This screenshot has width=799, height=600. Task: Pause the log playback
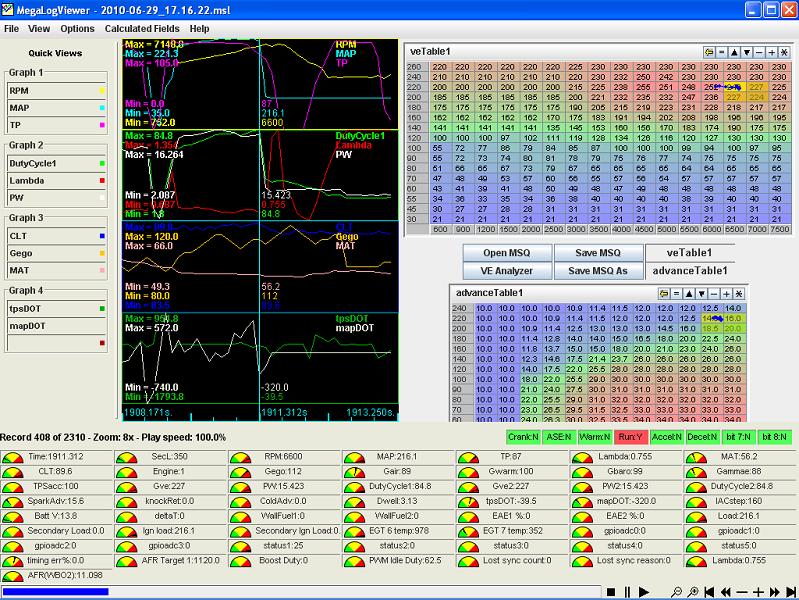click(x=627, y=592)
